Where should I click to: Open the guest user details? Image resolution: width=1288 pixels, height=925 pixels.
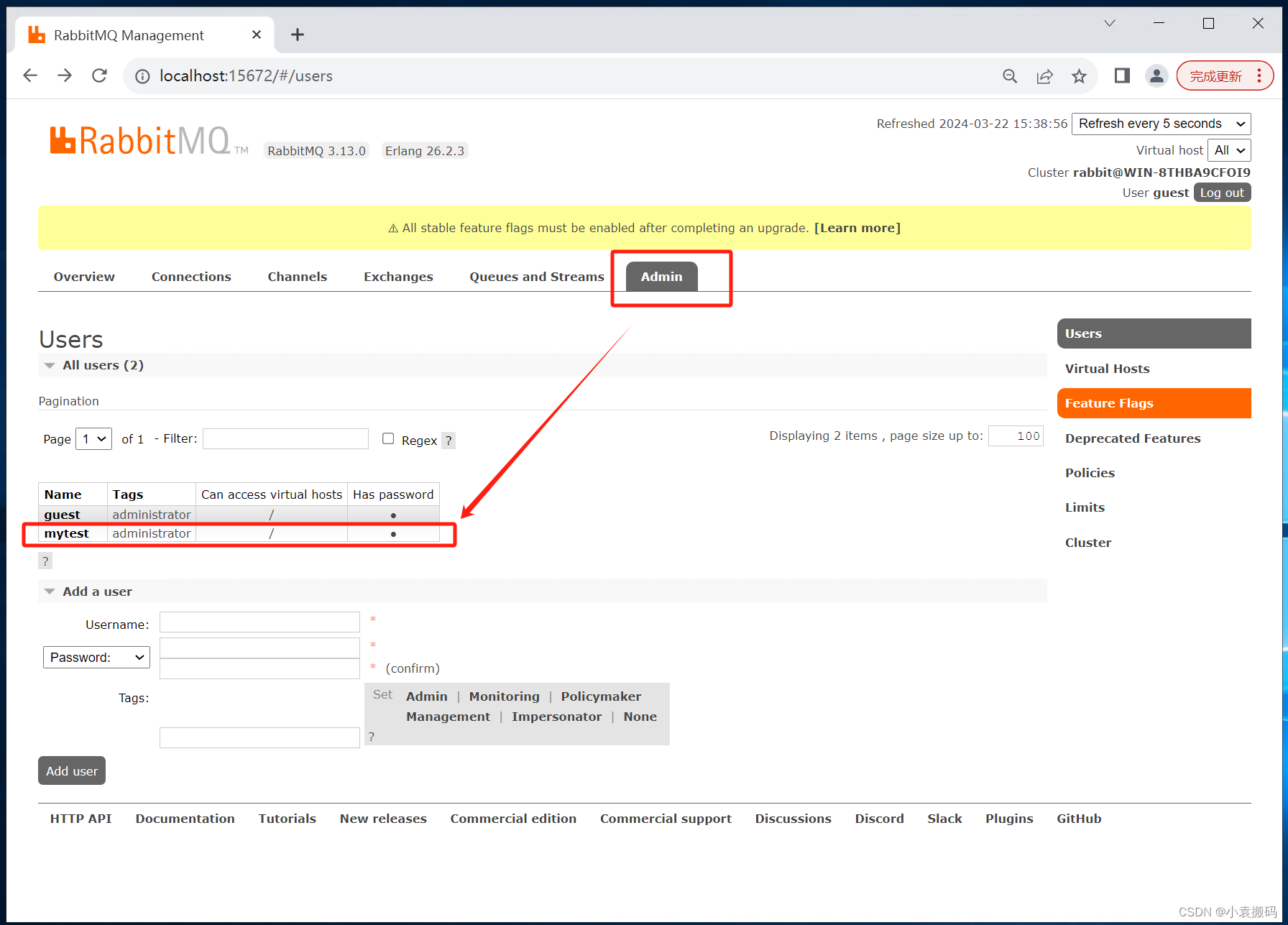(62, 515)
